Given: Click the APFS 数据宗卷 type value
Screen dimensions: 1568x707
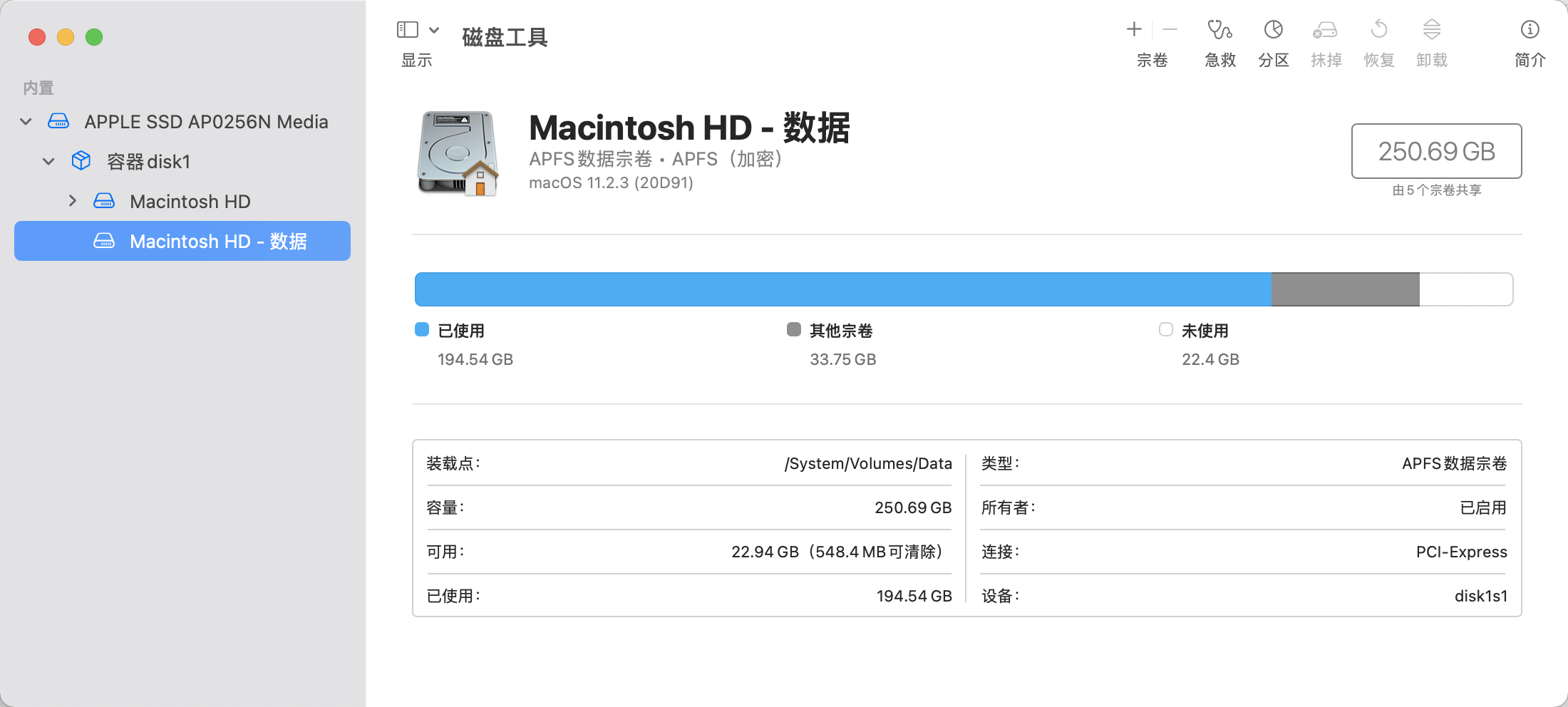Looking at the screenshot, I should pos(1455,464).
